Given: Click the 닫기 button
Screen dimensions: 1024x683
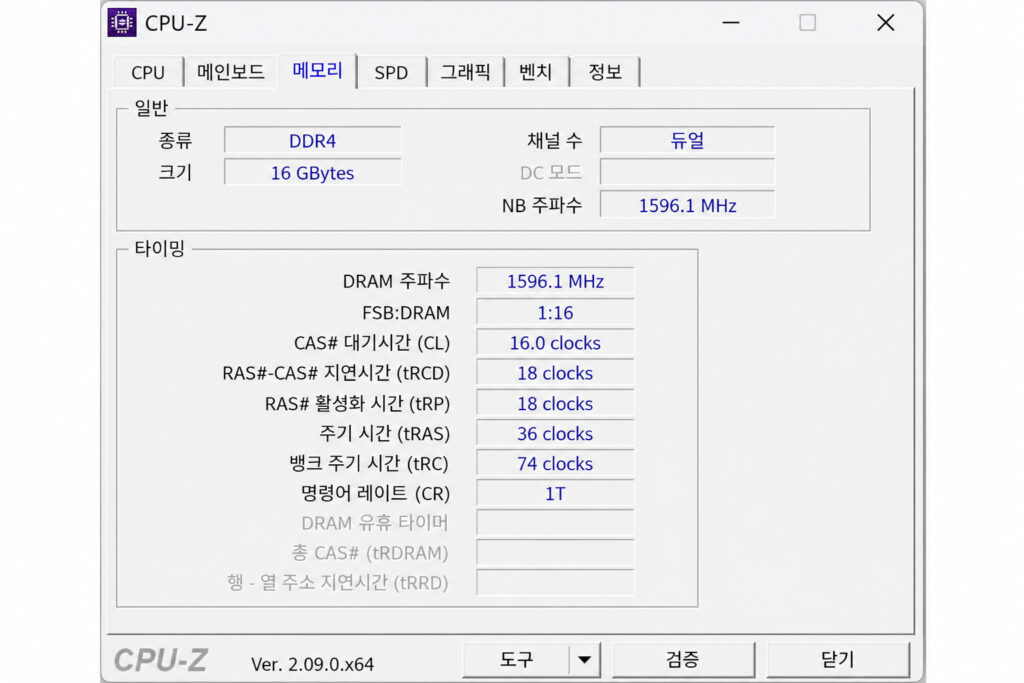Looking at the screenshot, I should click(x=838, y=659).
